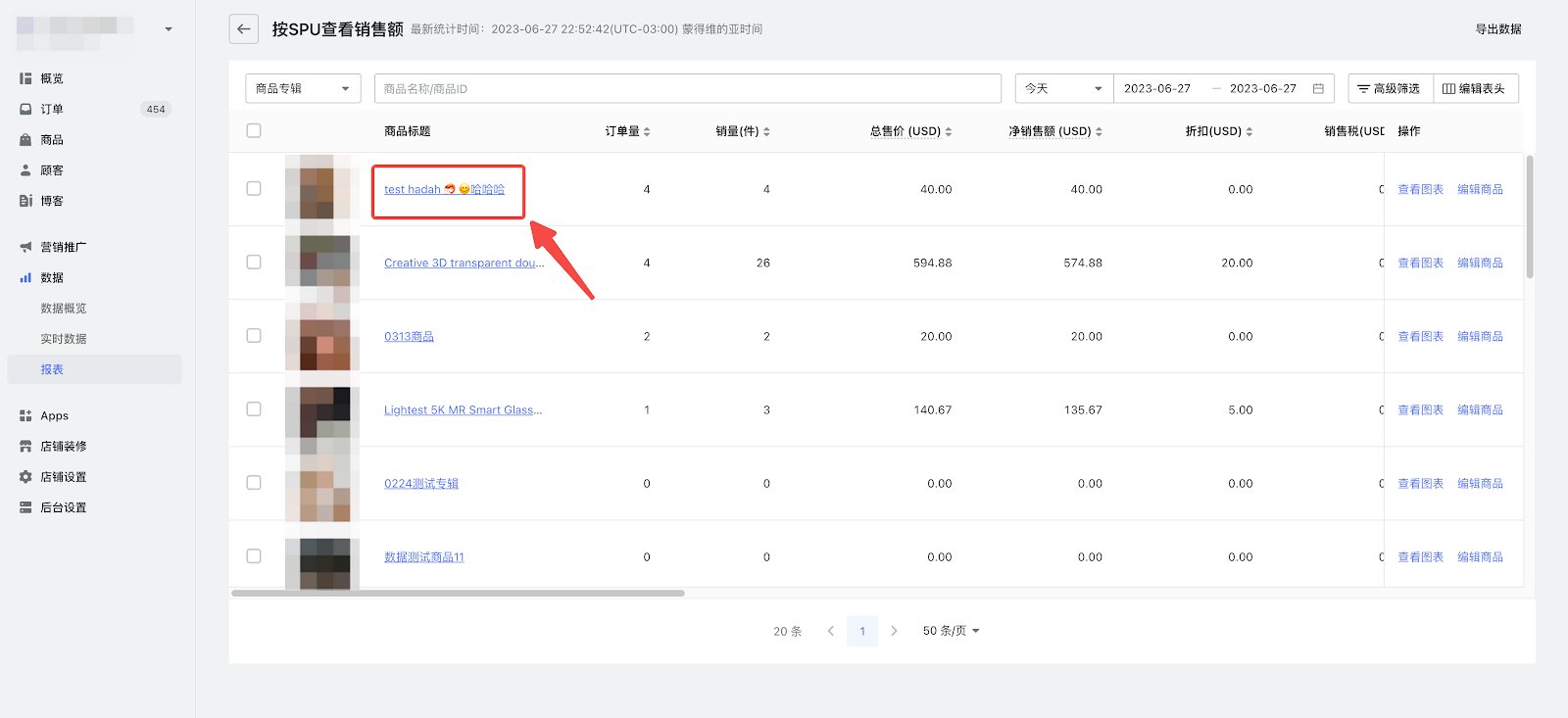
Task: Click the Marketing (营销推广) megaphone icon
Action: click(25, 247)
